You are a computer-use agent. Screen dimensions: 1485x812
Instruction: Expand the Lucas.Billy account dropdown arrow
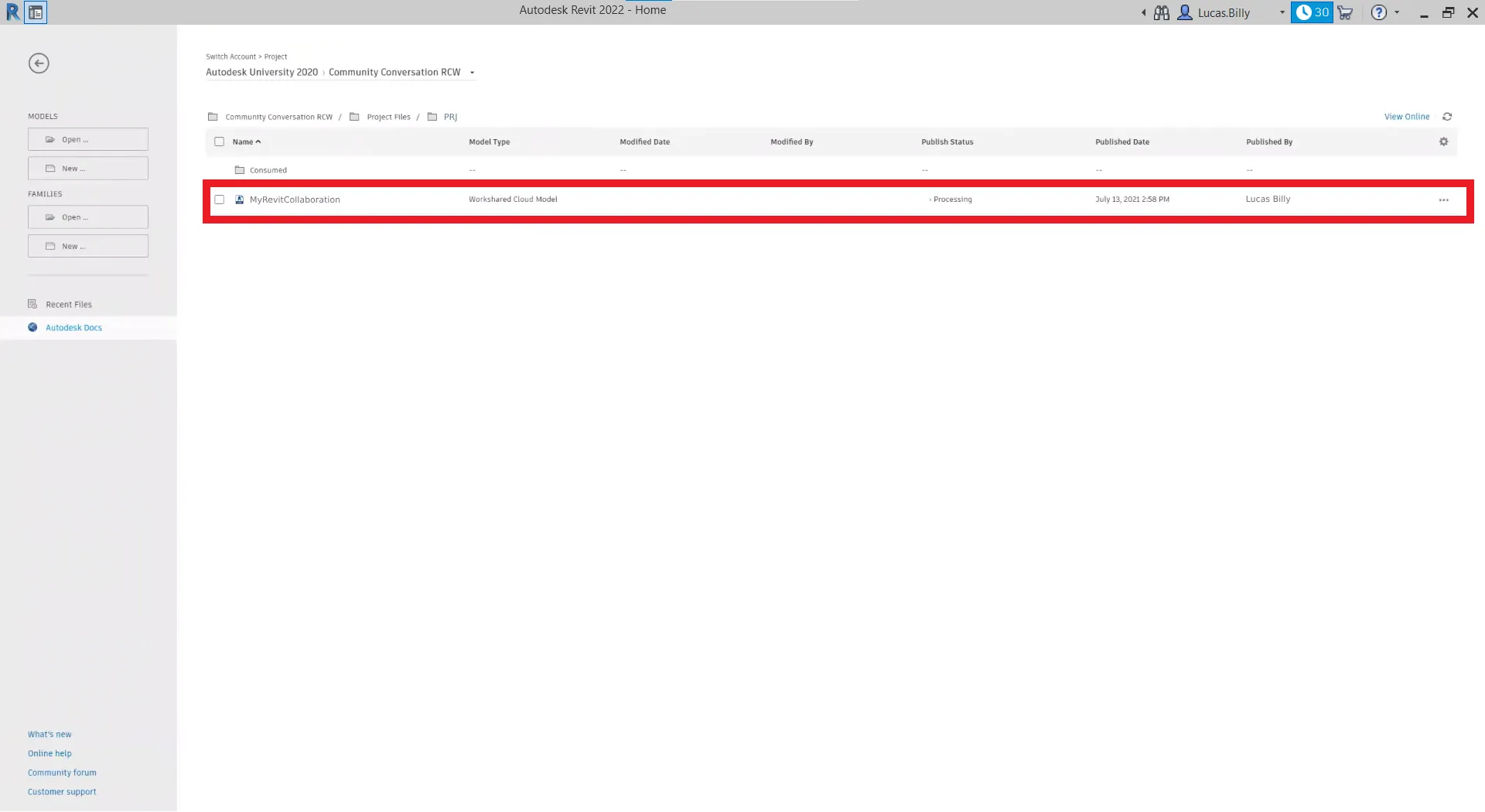pos(1282,12)
